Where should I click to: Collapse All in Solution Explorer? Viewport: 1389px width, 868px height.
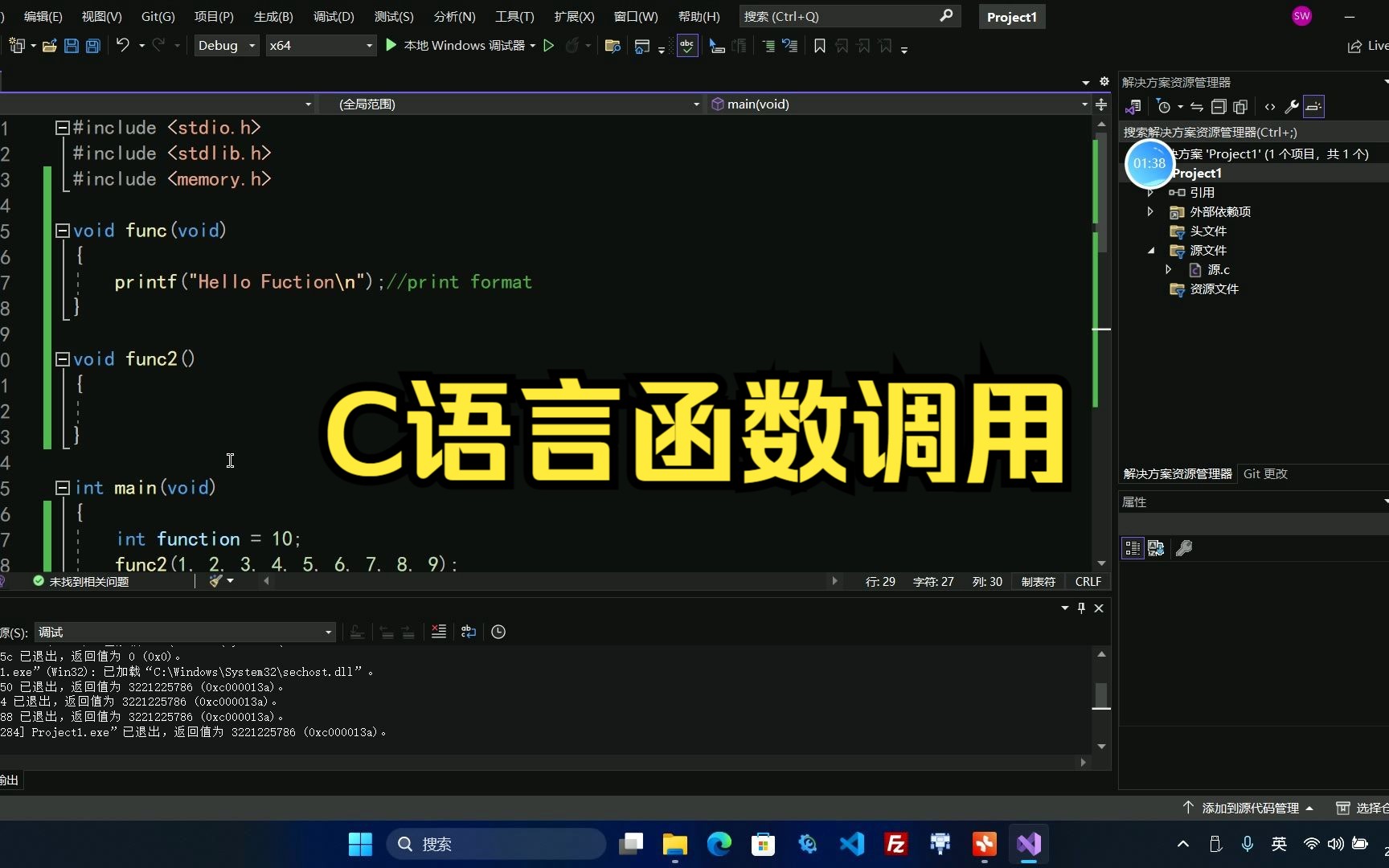click(x=1219, y=106)
